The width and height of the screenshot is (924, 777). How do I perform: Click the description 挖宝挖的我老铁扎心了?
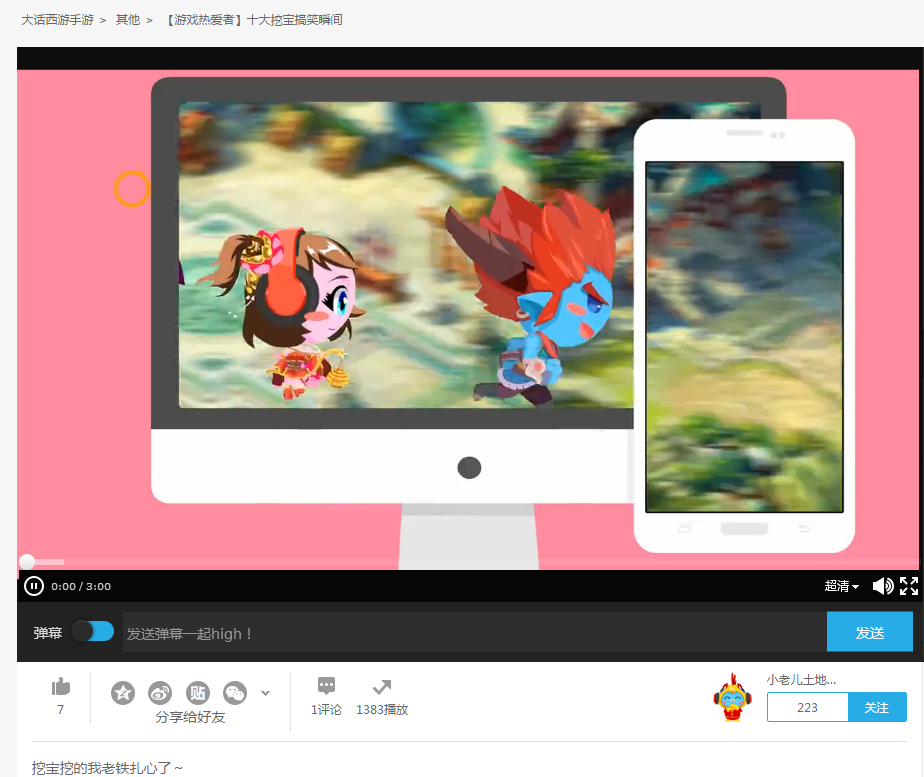pos(107,768)
